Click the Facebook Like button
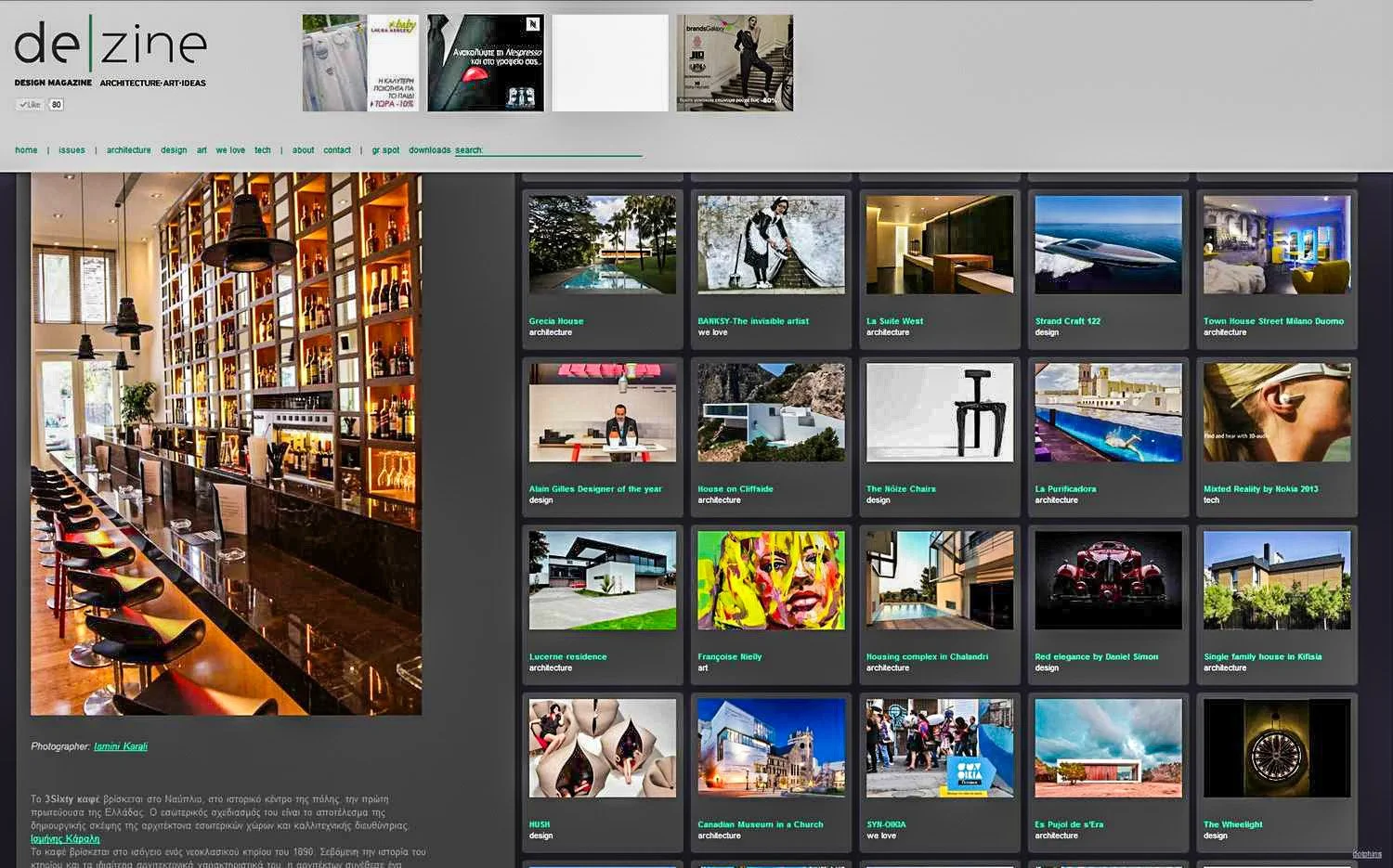The image size is (1393, 868). tap(30, 105)
